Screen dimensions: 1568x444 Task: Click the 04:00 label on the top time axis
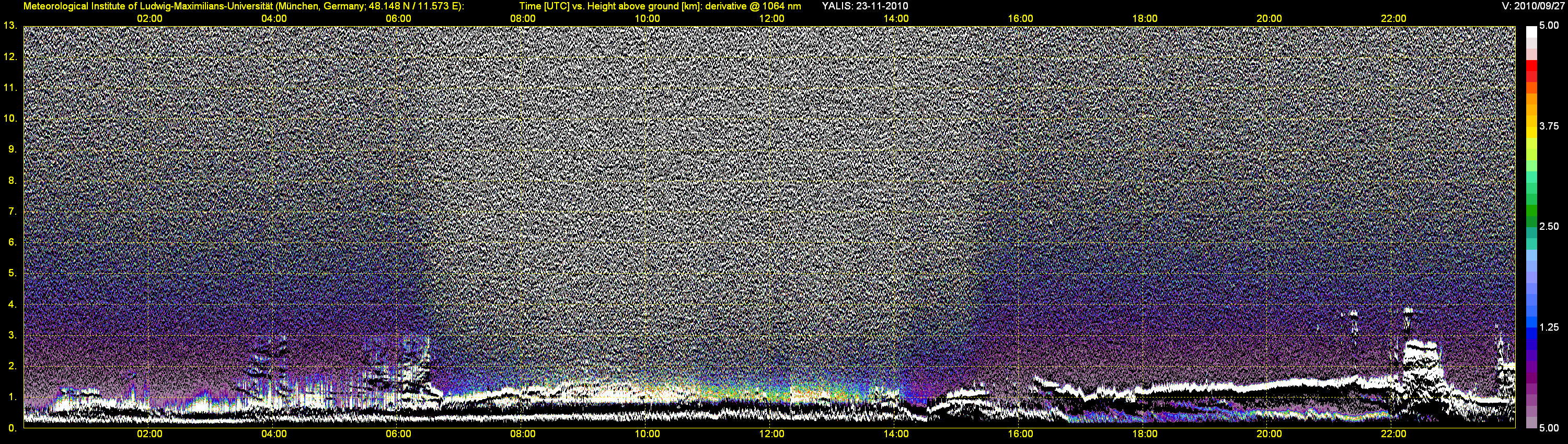274,19
